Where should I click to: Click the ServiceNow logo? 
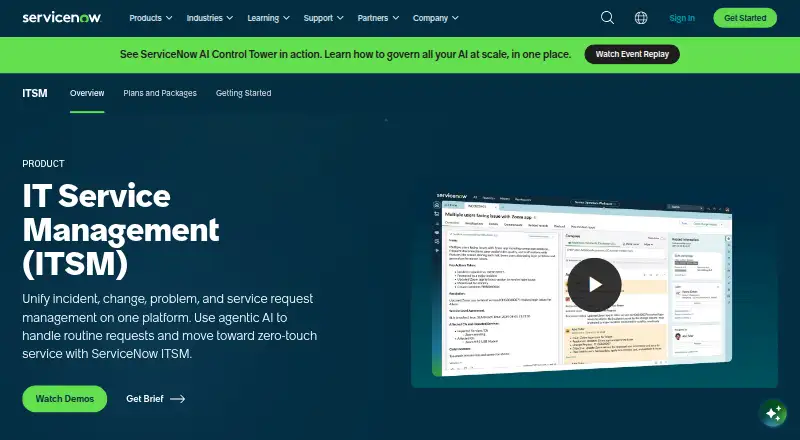tap(62, 17)
